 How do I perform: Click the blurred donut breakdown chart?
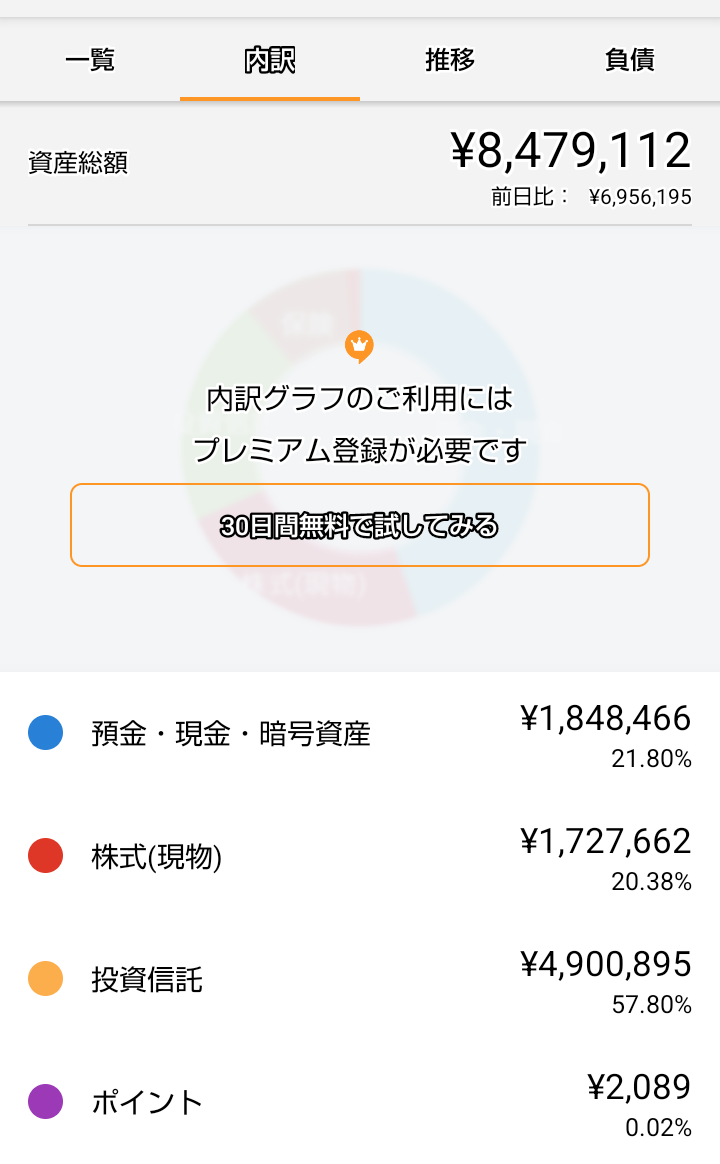pos(360,447)
